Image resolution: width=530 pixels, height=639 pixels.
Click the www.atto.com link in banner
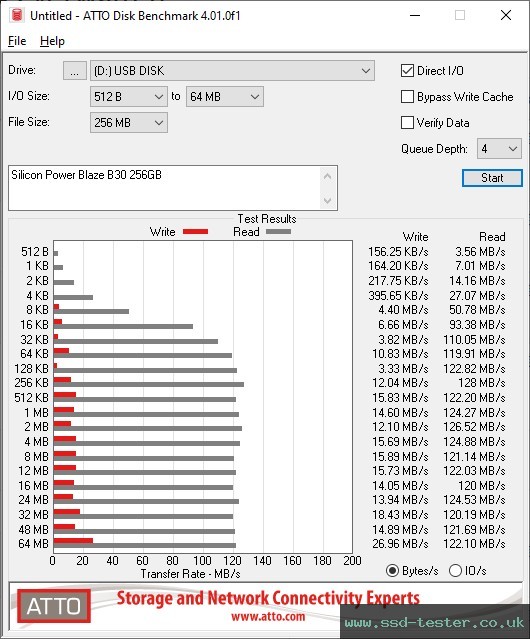pyautogui.click(x=268, y=617)
